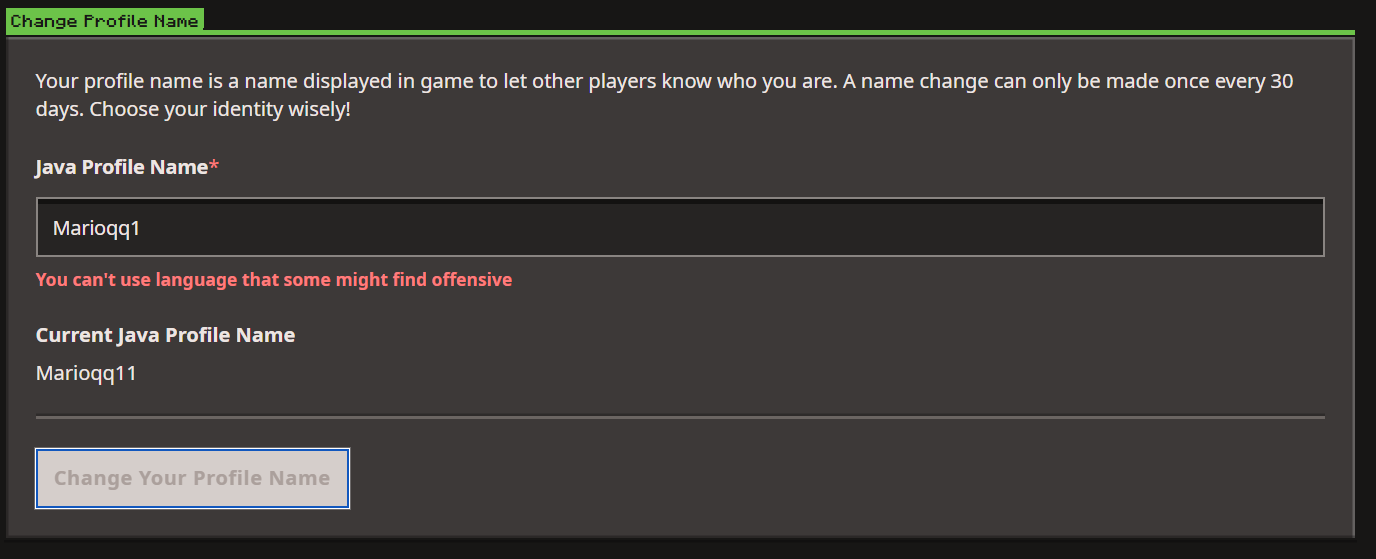Click the black area below the panel
This screenshot has height=559, width=1376.
click(x=680, y=549)
